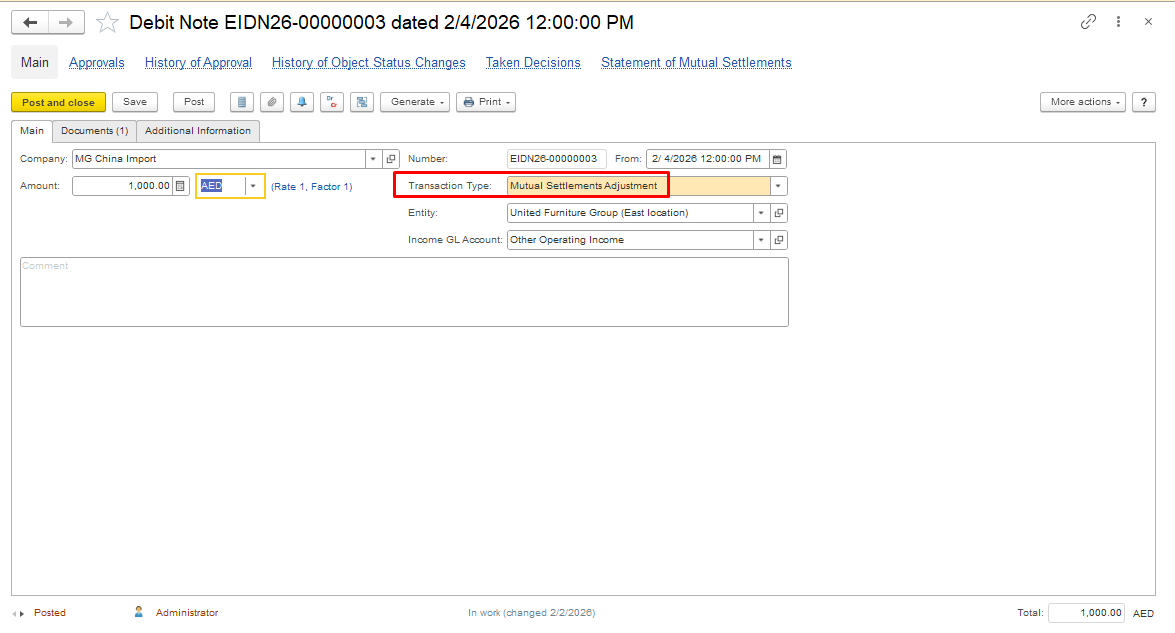Click inside the Comment text box

tap(404, 292)
